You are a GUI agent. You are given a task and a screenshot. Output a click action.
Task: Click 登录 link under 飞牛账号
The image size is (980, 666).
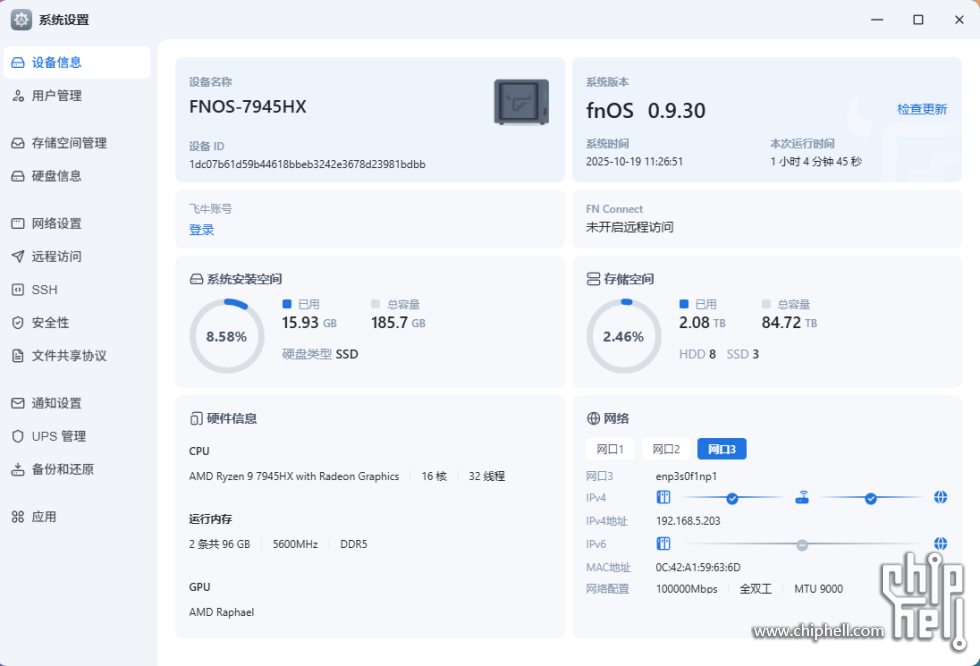coord(201,230)
